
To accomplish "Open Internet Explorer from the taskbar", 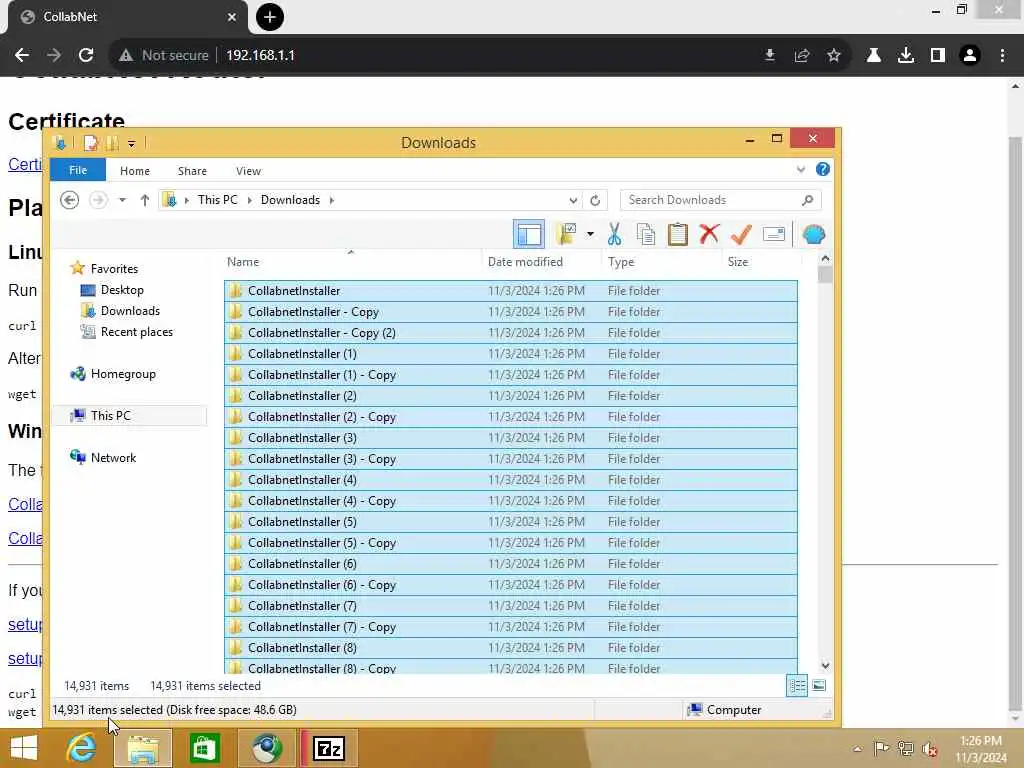I will pos(81,748).
